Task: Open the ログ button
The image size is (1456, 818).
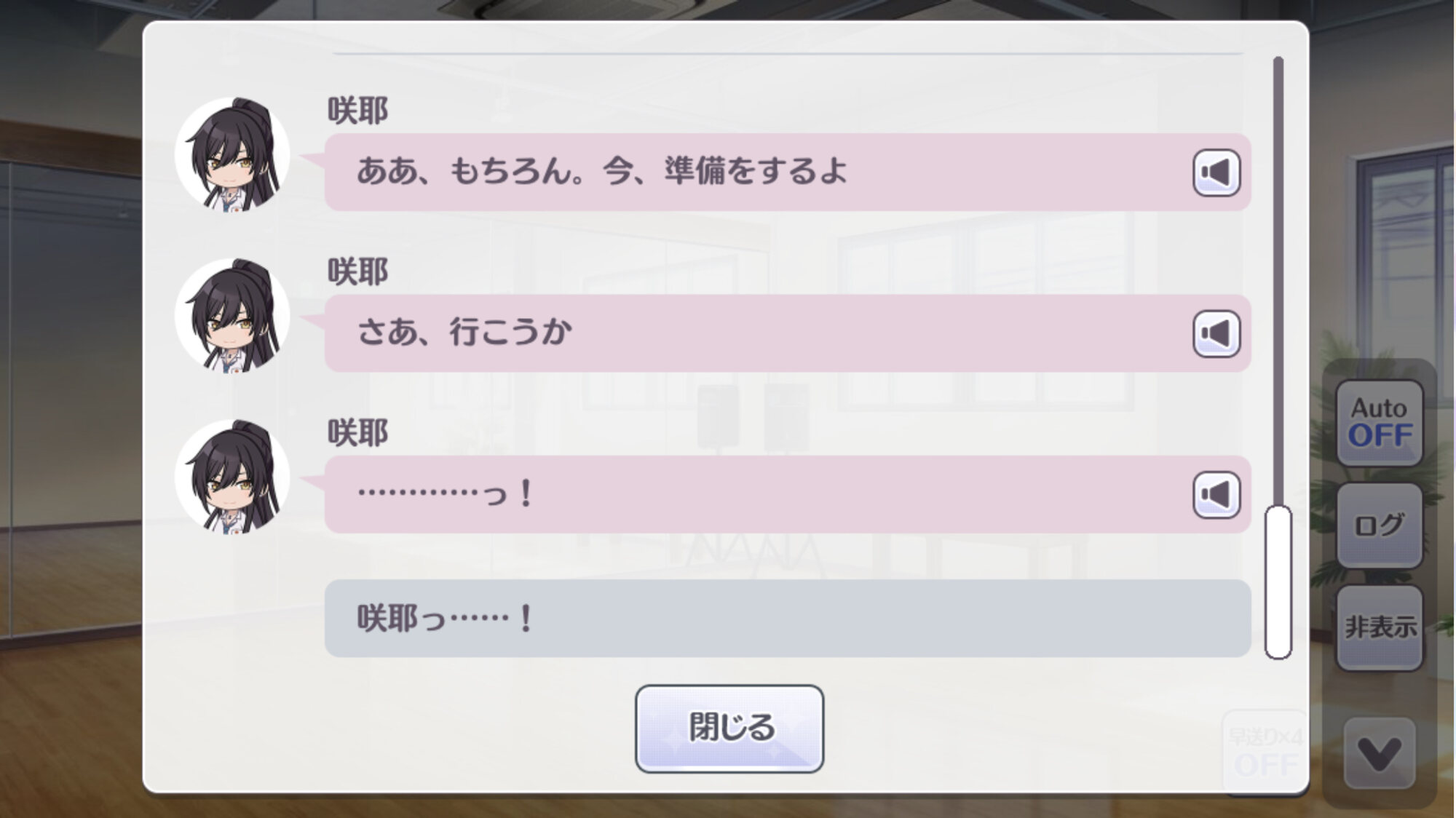Action: 1379,525
